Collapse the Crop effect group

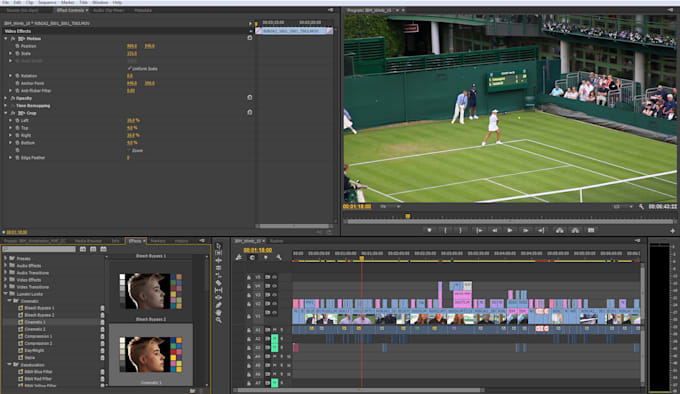[6, 113]
